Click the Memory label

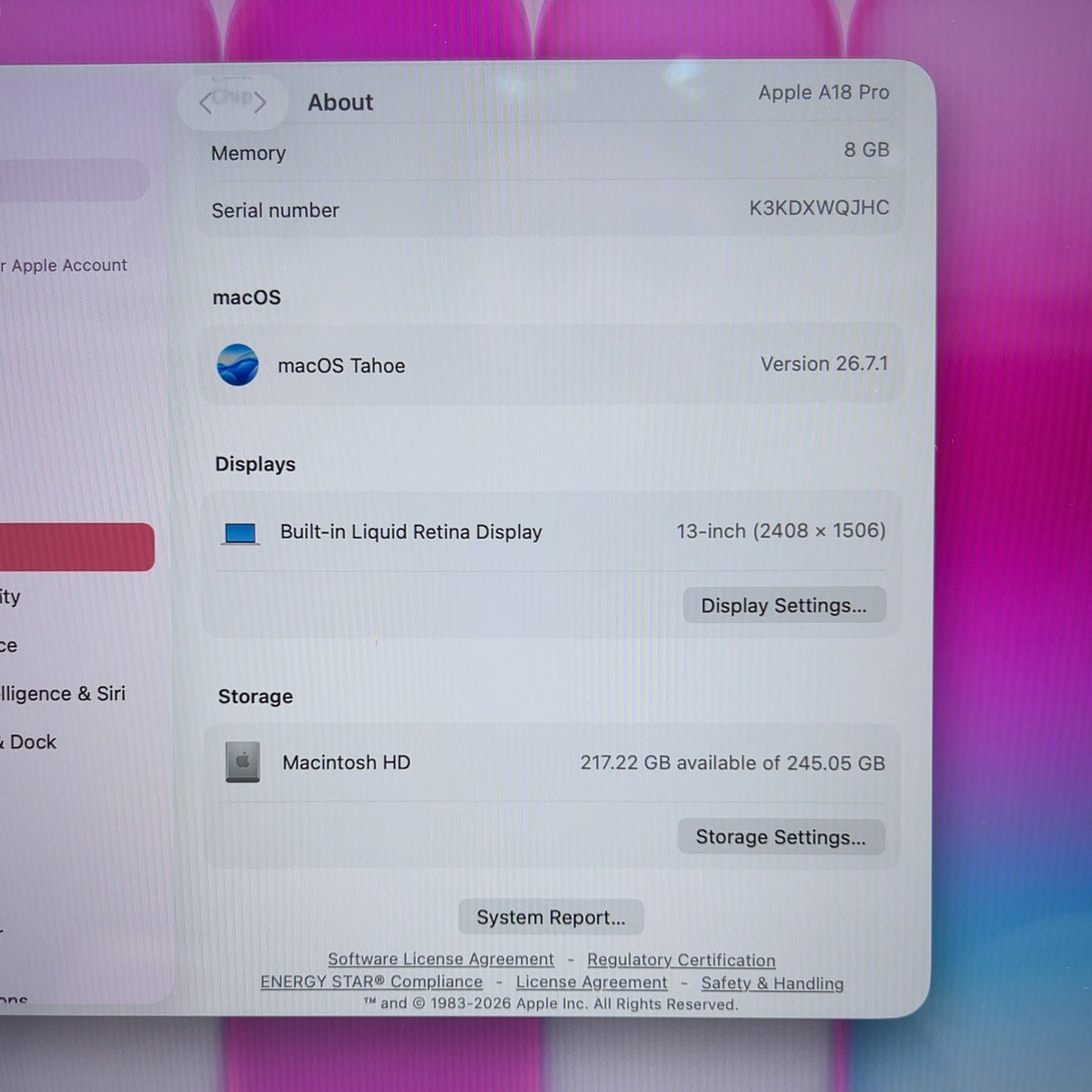(248, 154)
